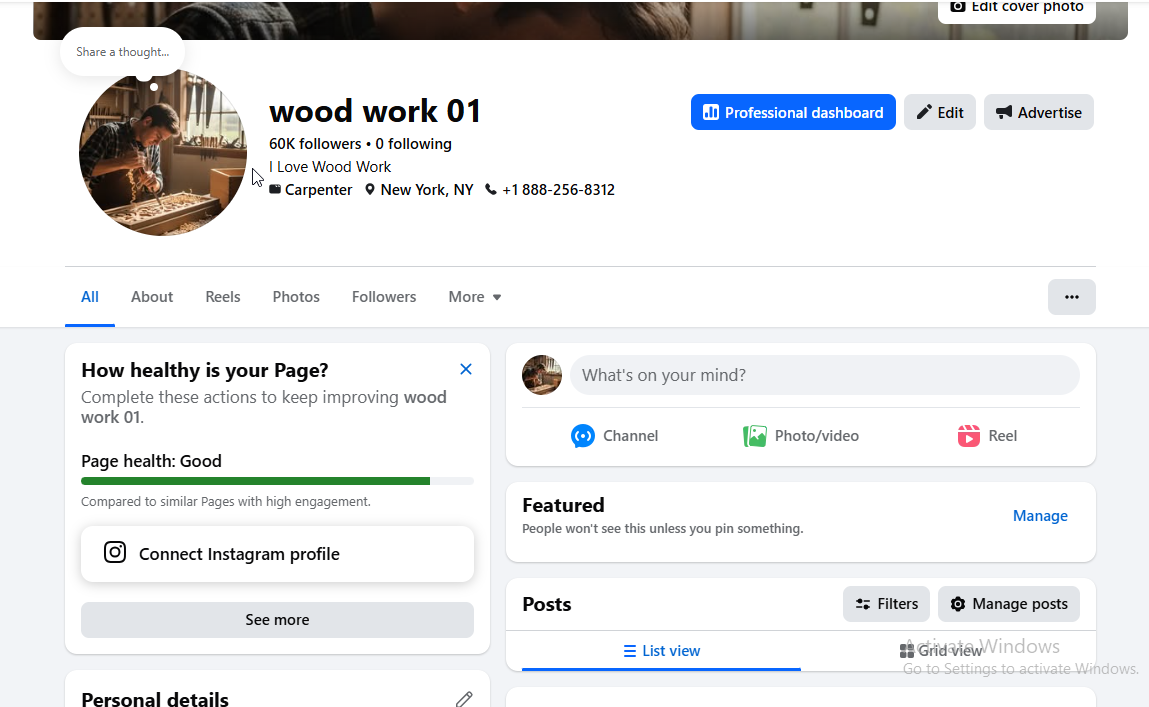The height and width of the screenshot is (707, 1149).
Task: Click the Featured heading
Action: 563,505
